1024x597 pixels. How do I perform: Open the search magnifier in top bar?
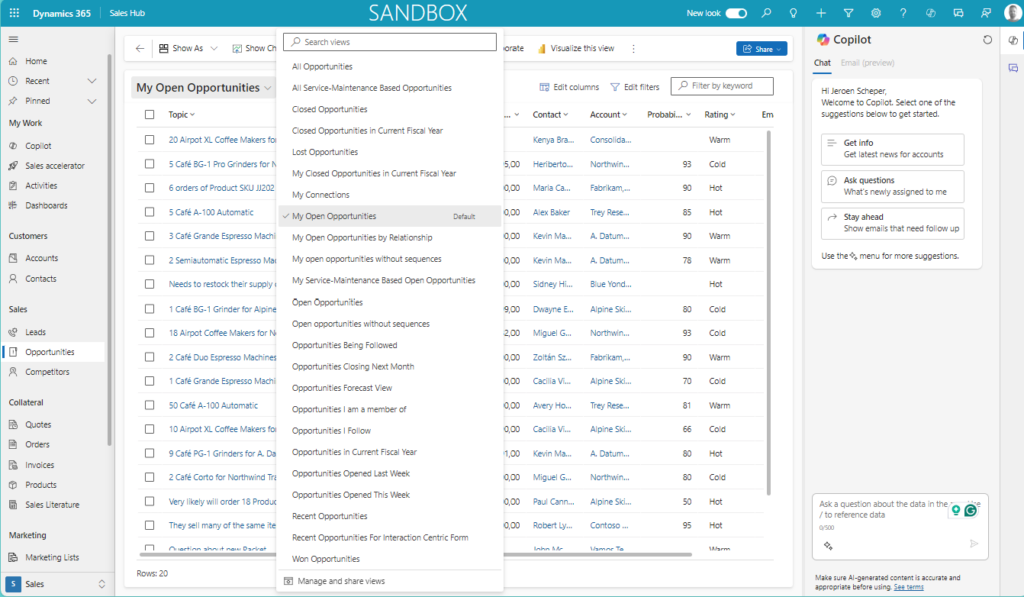tap(766, 13)
